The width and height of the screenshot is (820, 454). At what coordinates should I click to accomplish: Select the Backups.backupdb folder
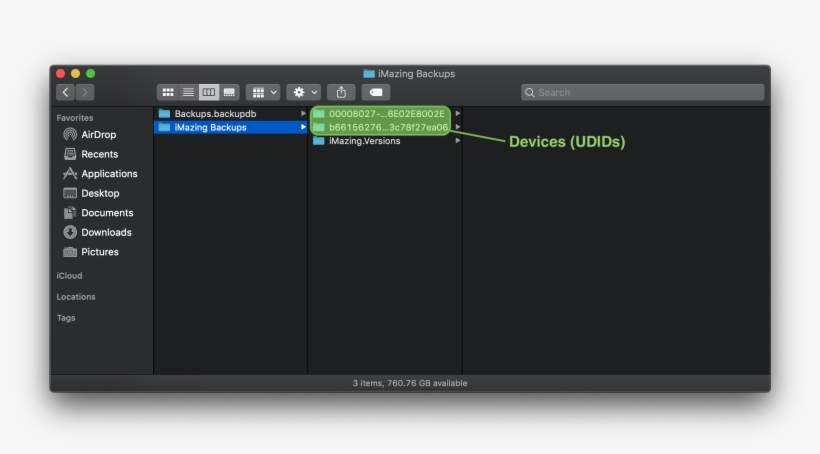[x=231, y=114]
